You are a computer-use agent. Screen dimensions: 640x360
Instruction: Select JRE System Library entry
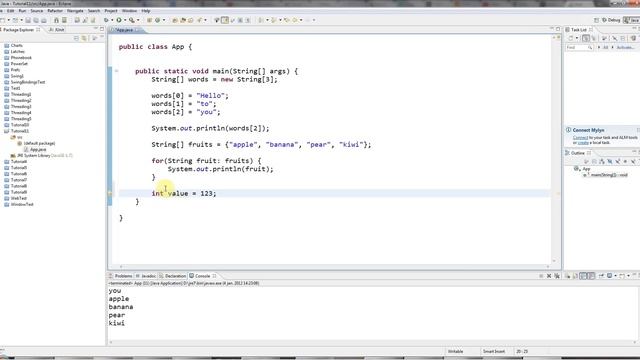coord(42,156)
